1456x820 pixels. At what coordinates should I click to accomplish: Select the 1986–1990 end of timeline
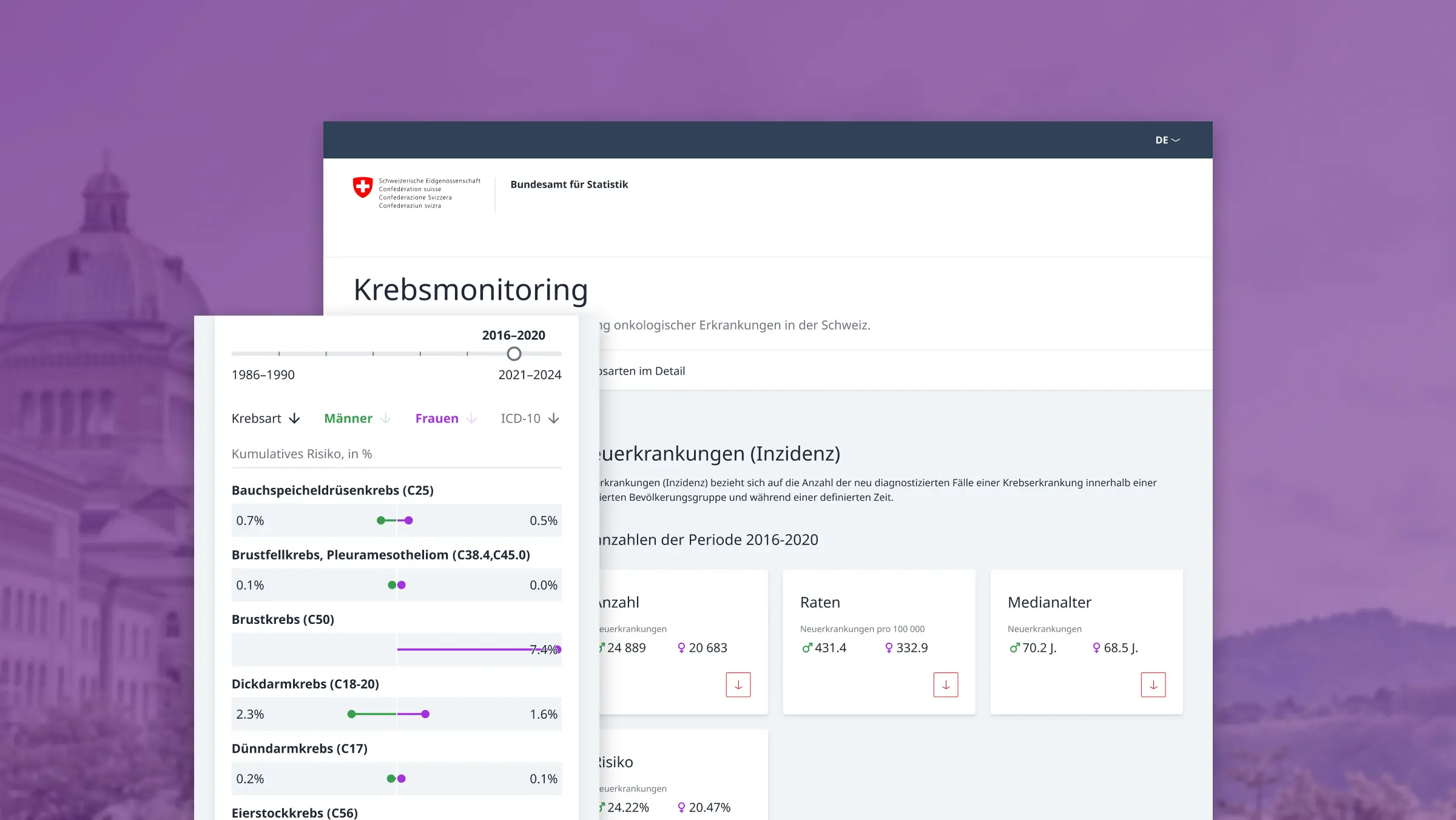click(263, 375)
